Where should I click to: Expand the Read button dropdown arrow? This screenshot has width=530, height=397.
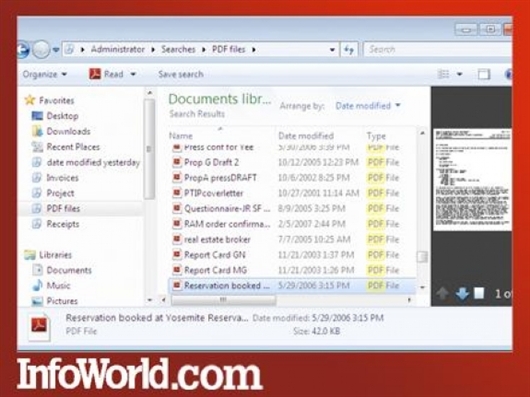click(x=133, y=74)
